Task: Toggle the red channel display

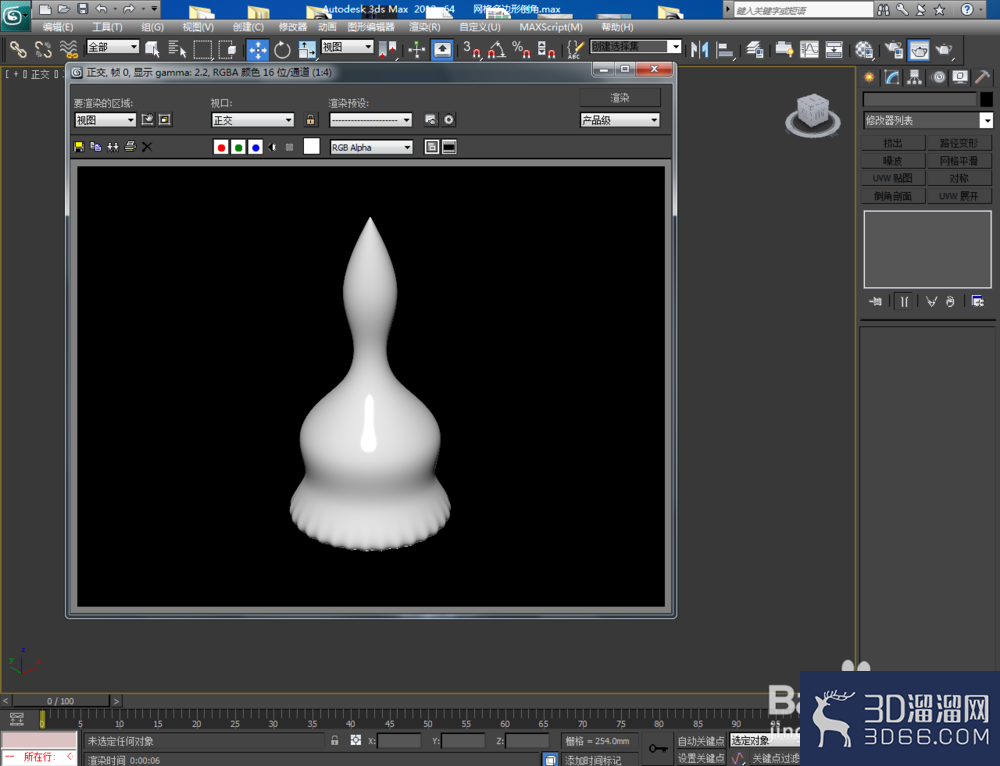Action: click(221, 147)
